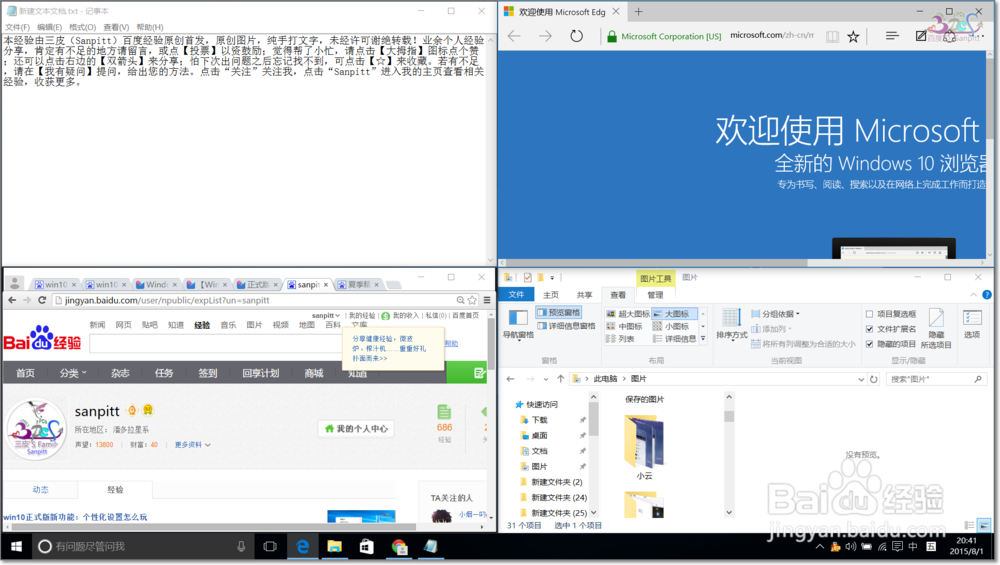Click Cortana microphone icon

(241, 547)
